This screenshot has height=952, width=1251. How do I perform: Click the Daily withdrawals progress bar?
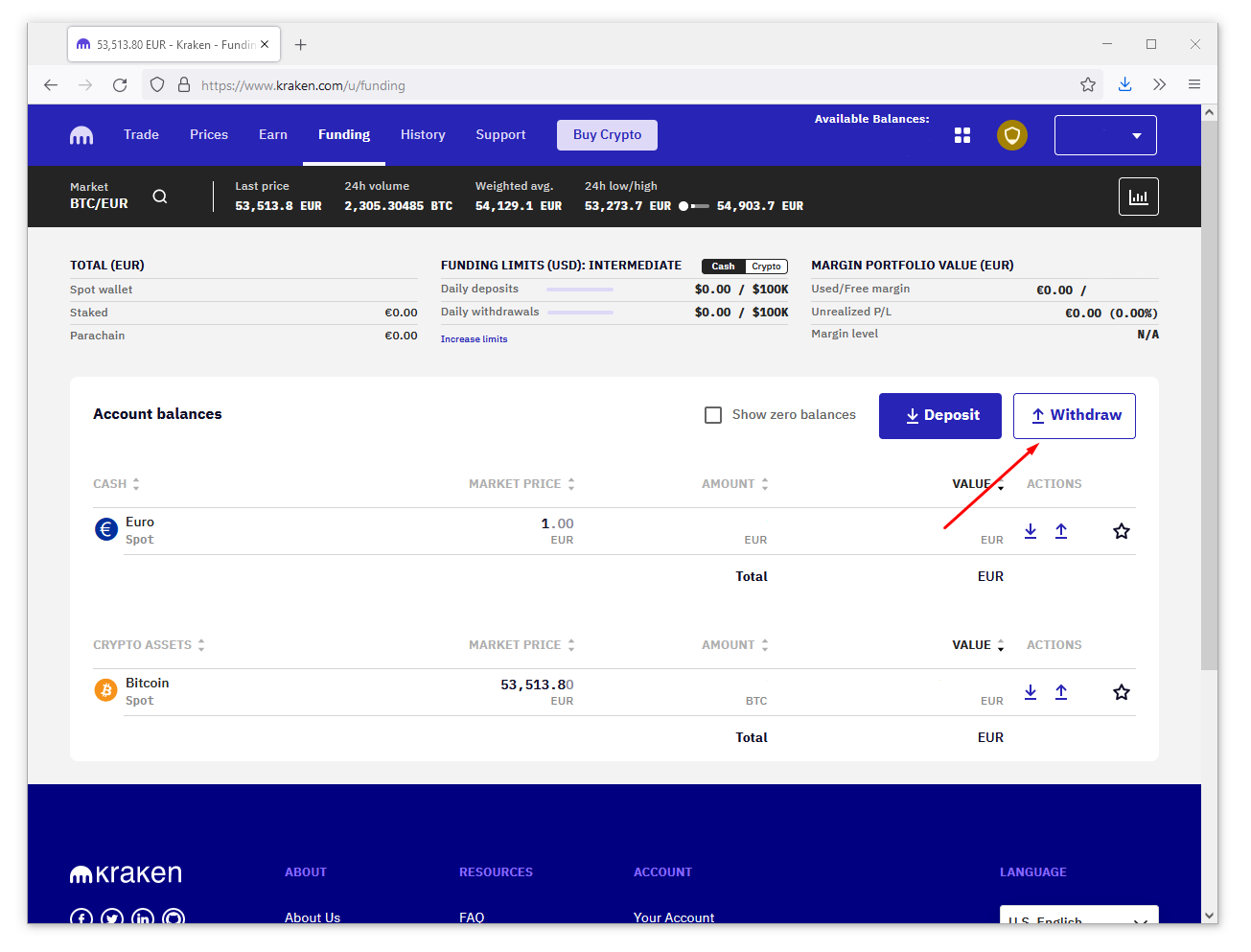click(580, 313)
